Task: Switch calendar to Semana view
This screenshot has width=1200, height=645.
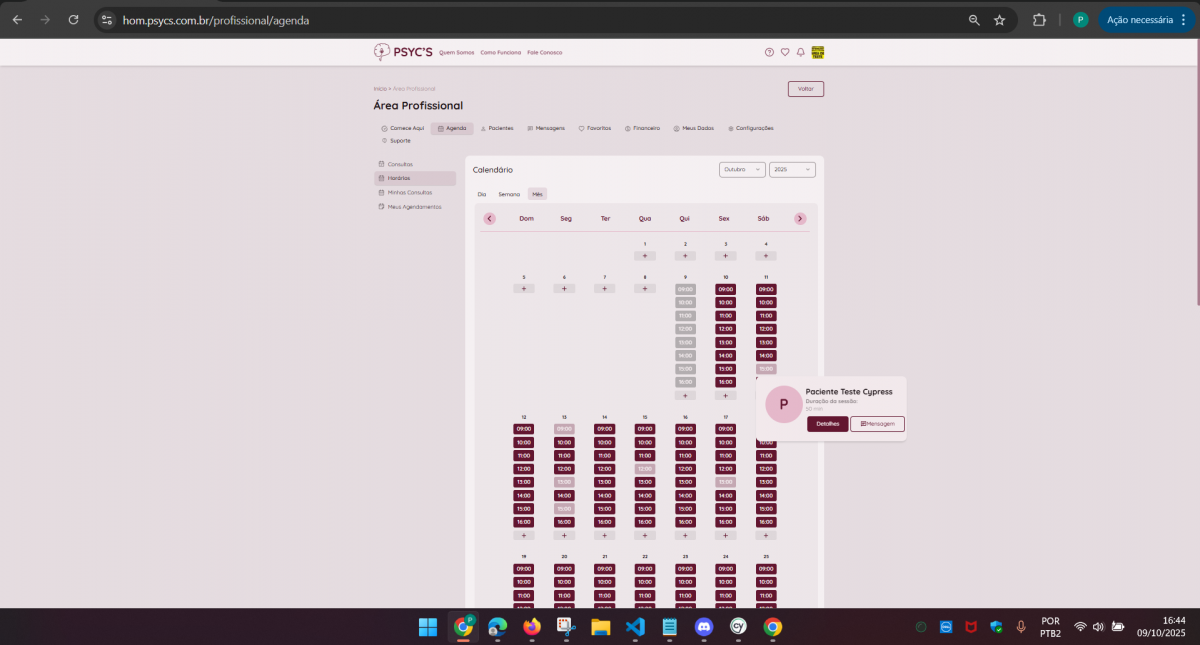Action: pos(509,194)
